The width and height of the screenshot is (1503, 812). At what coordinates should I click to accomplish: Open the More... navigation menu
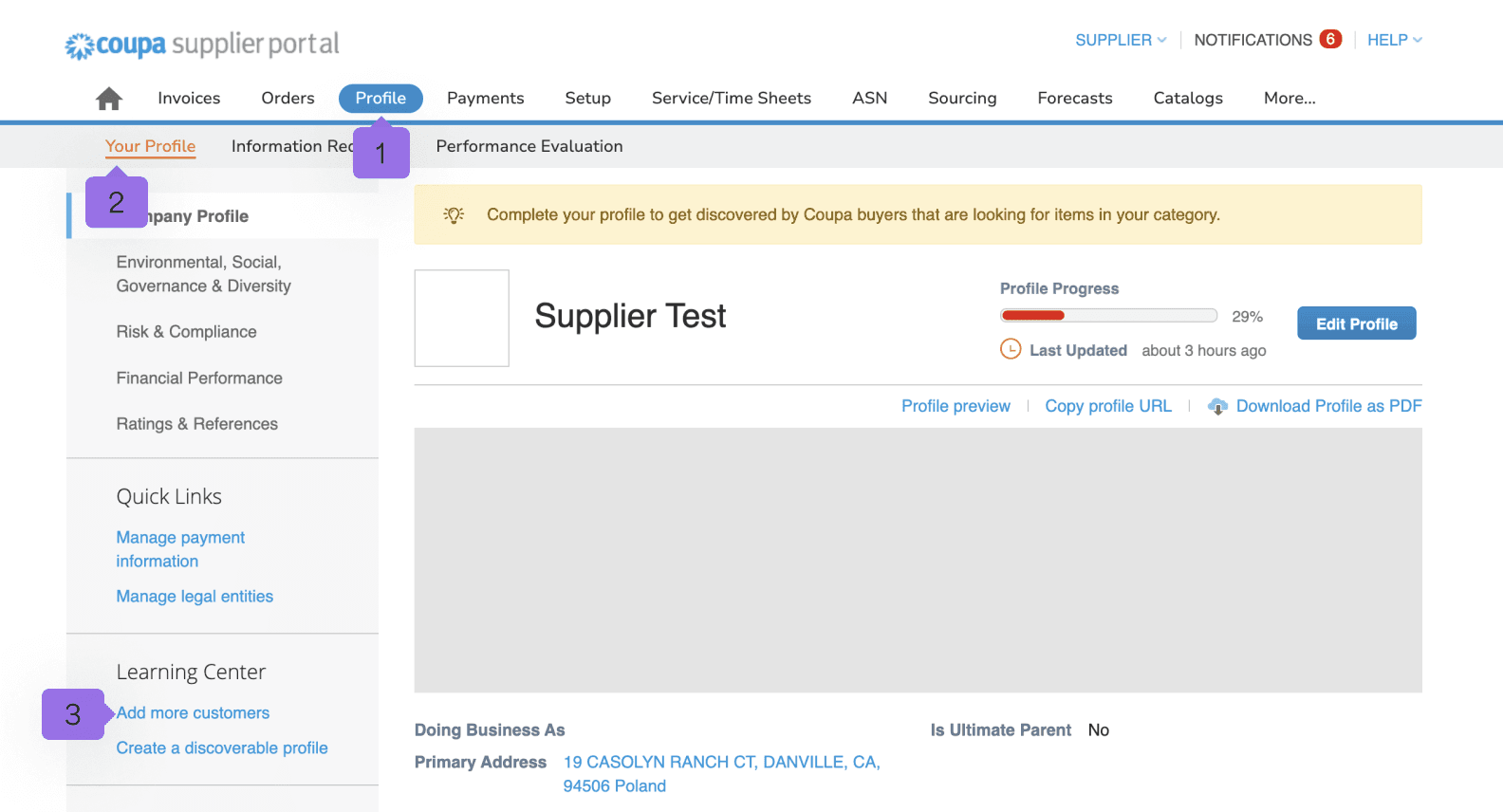coord(1290,98)
